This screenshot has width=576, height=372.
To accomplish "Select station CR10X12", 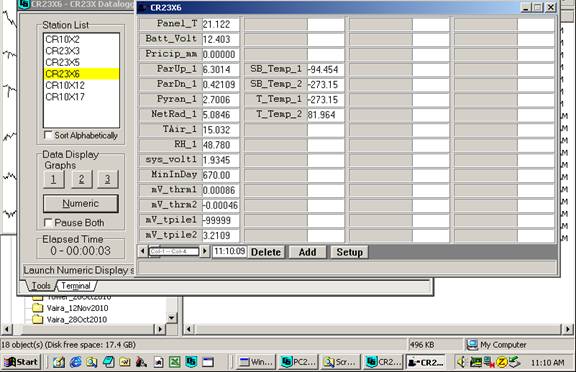I will [82, 85].
